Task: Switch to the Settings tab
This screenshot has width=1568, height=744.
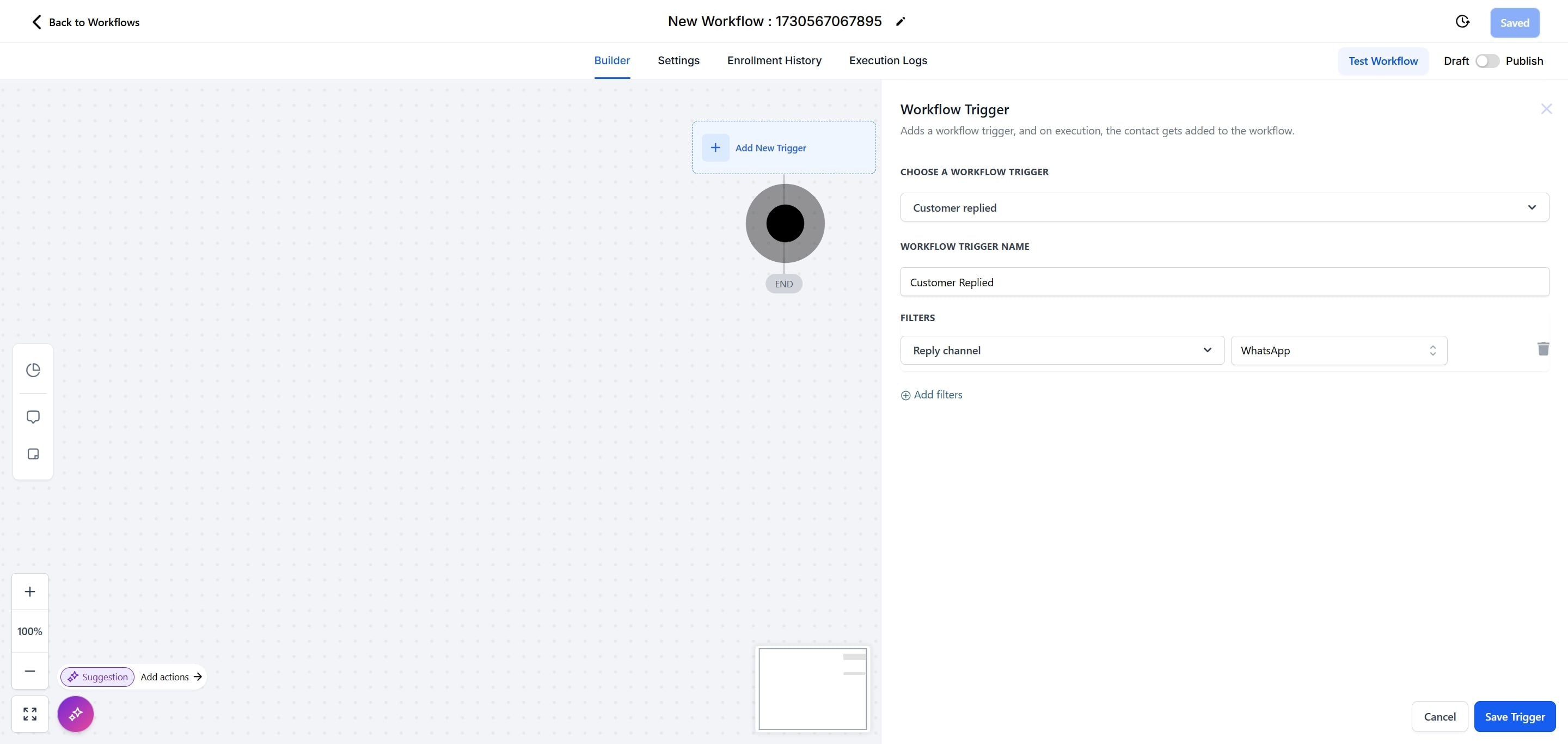Action: point(678,60)
